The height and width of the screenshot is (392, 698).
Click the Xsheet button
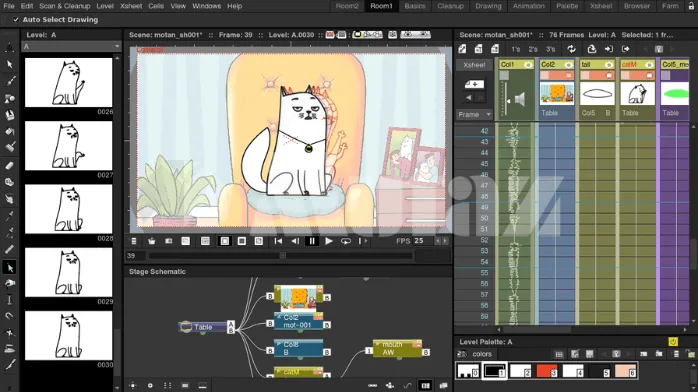click(x=474, y=65)
